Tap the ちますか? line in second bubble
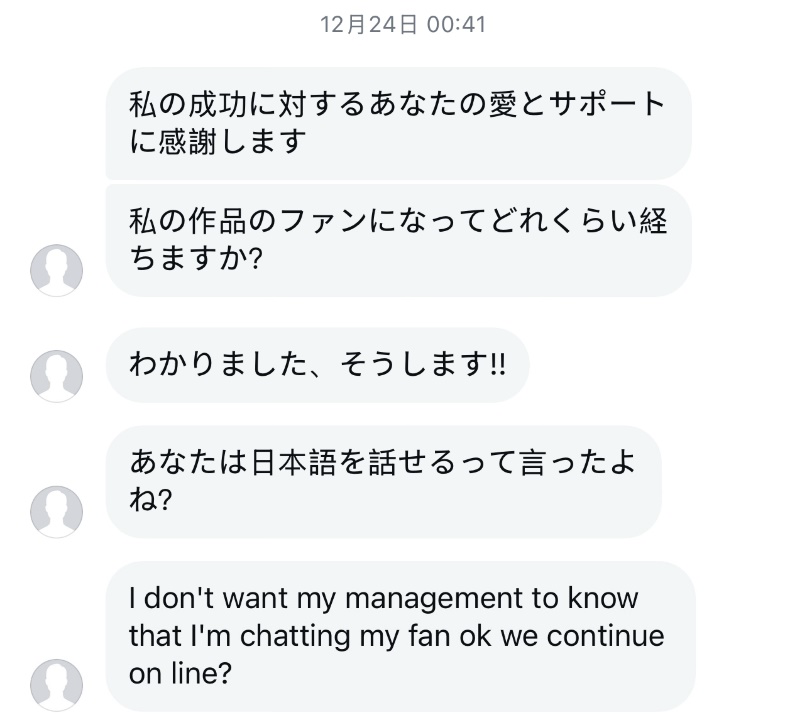 196,258
